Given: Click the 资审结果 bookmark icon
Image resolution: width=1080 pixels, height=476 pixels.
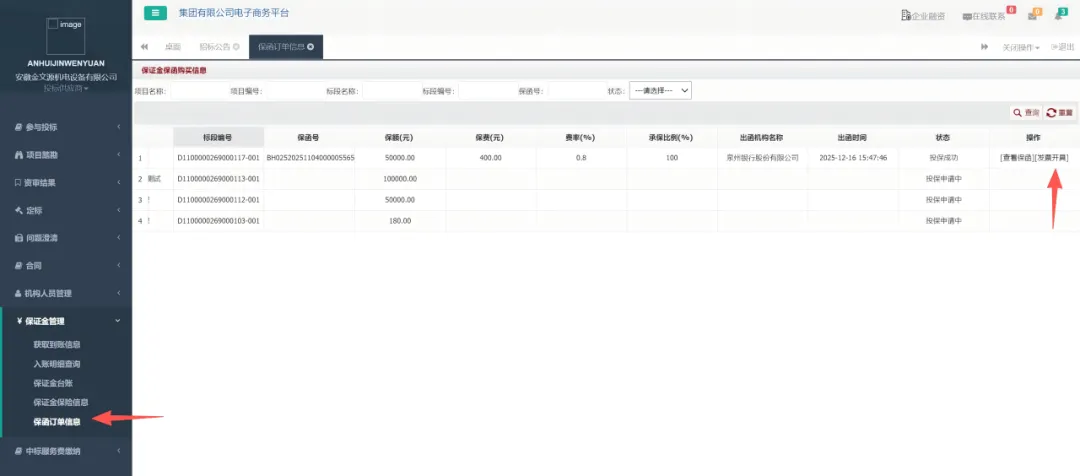Looking at the screenshot, I should (x=19, y=183).
